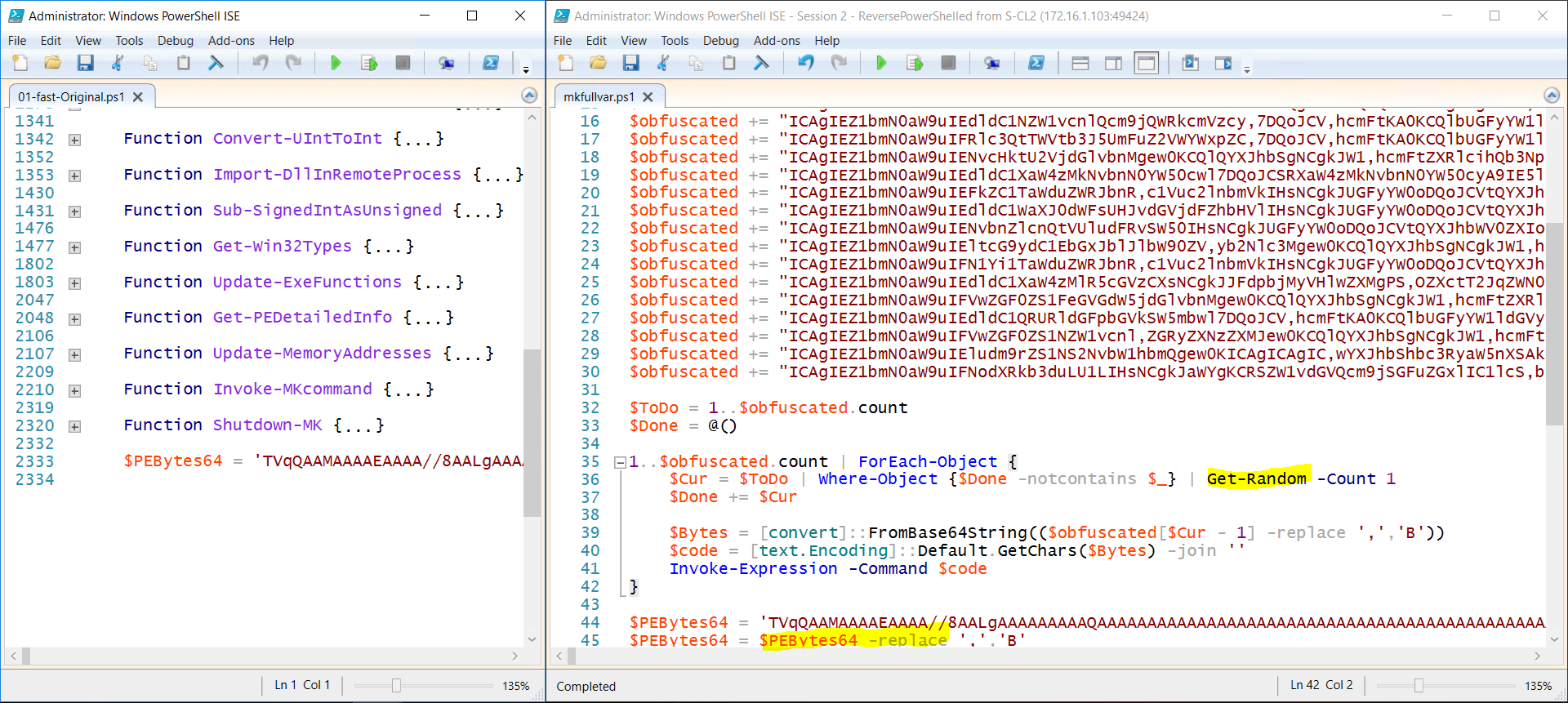
Task: Adjust zoom slider in left window status bar
Action: [x=396, y=685]
